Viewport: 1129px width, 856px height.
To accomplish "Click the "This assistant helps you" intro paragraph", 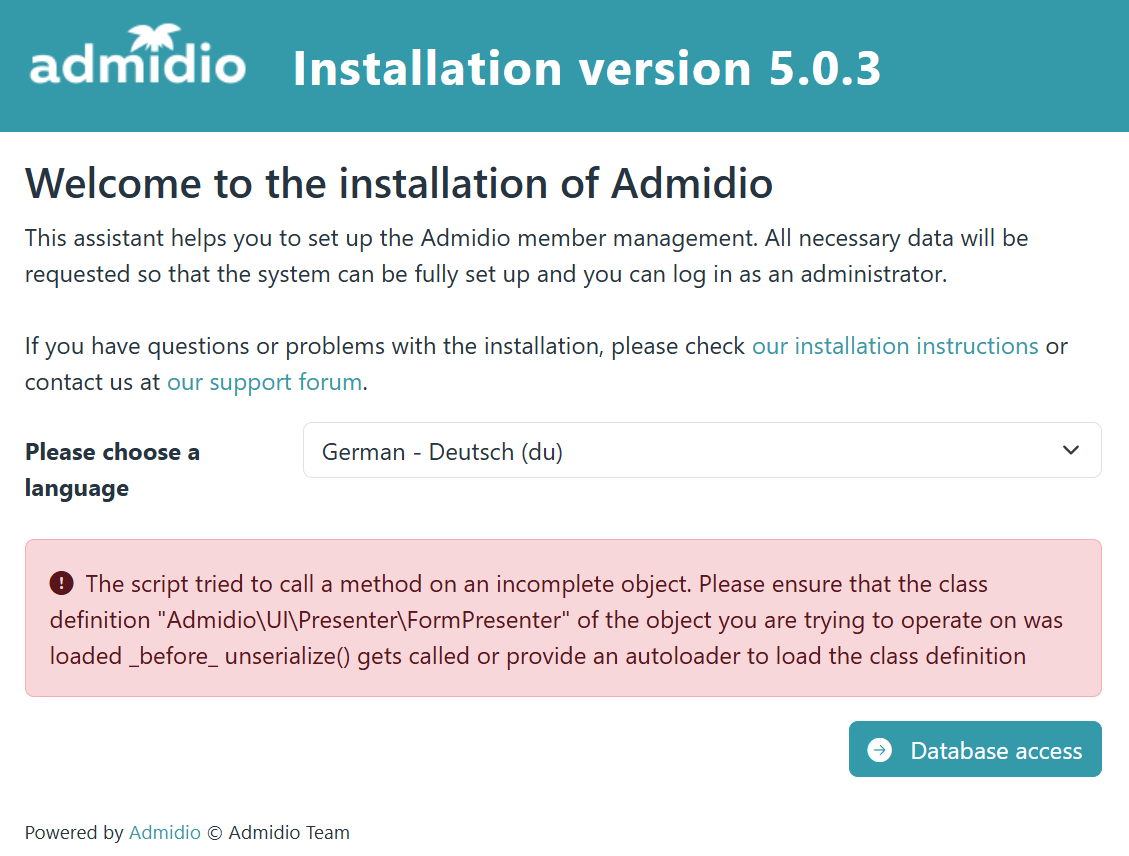I will pyautogui.click(x=526, y=256).
